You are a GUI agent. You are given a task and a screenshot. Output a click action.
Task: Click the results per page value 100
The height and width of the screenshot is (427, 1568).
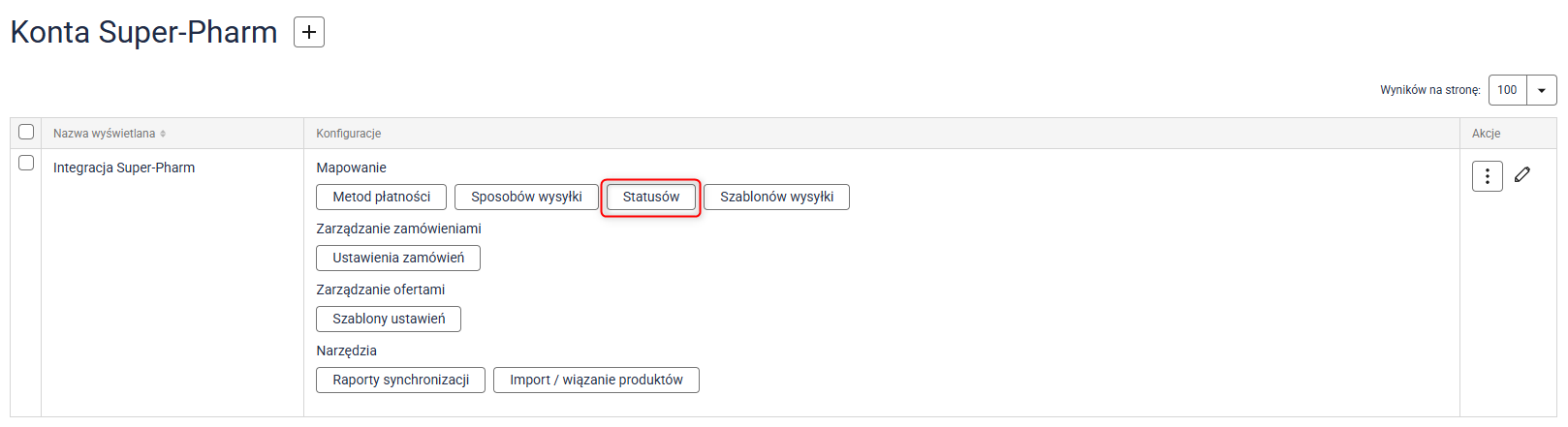click(1507, 90)
